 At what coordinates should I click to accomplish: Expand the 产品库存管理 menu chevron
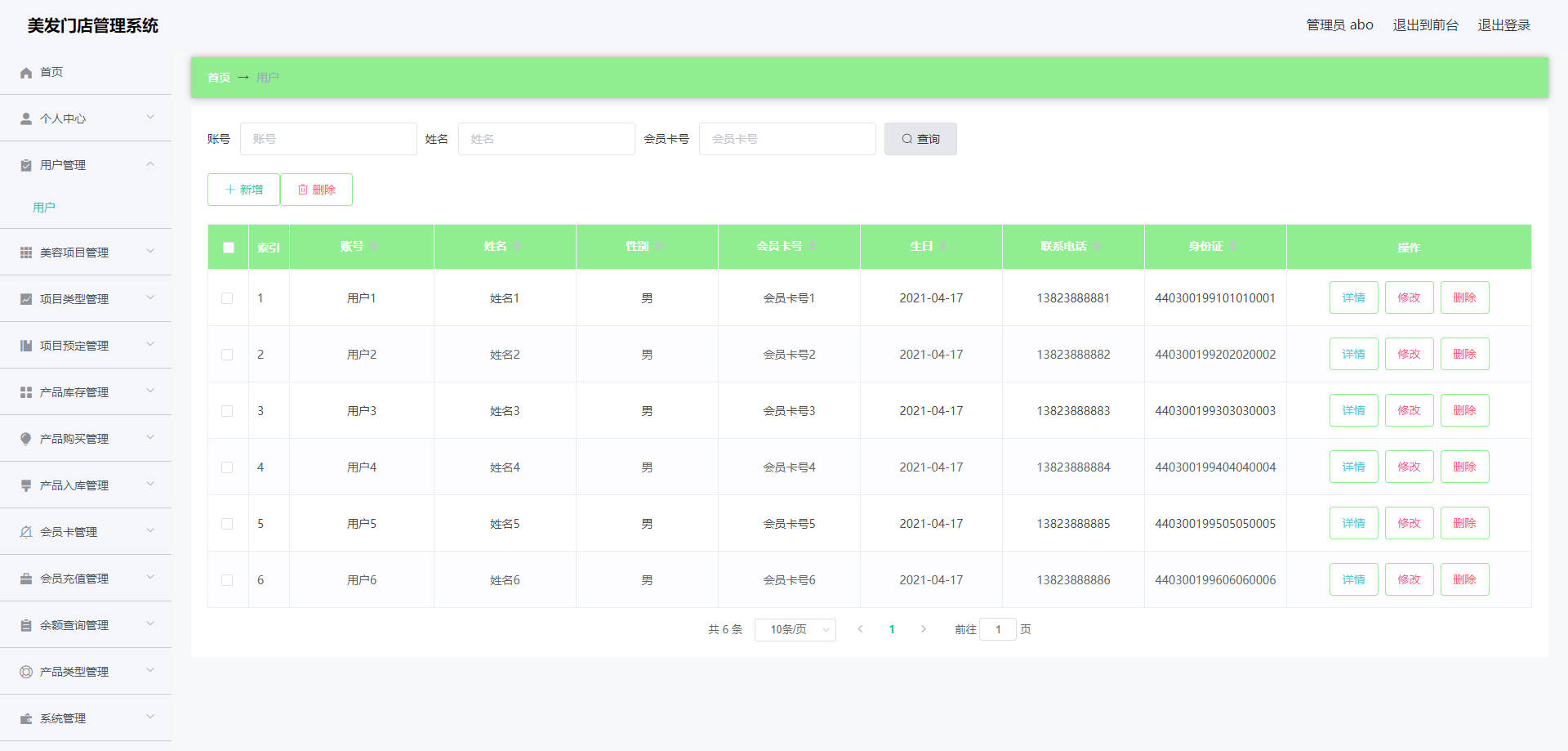coord(150,391)
